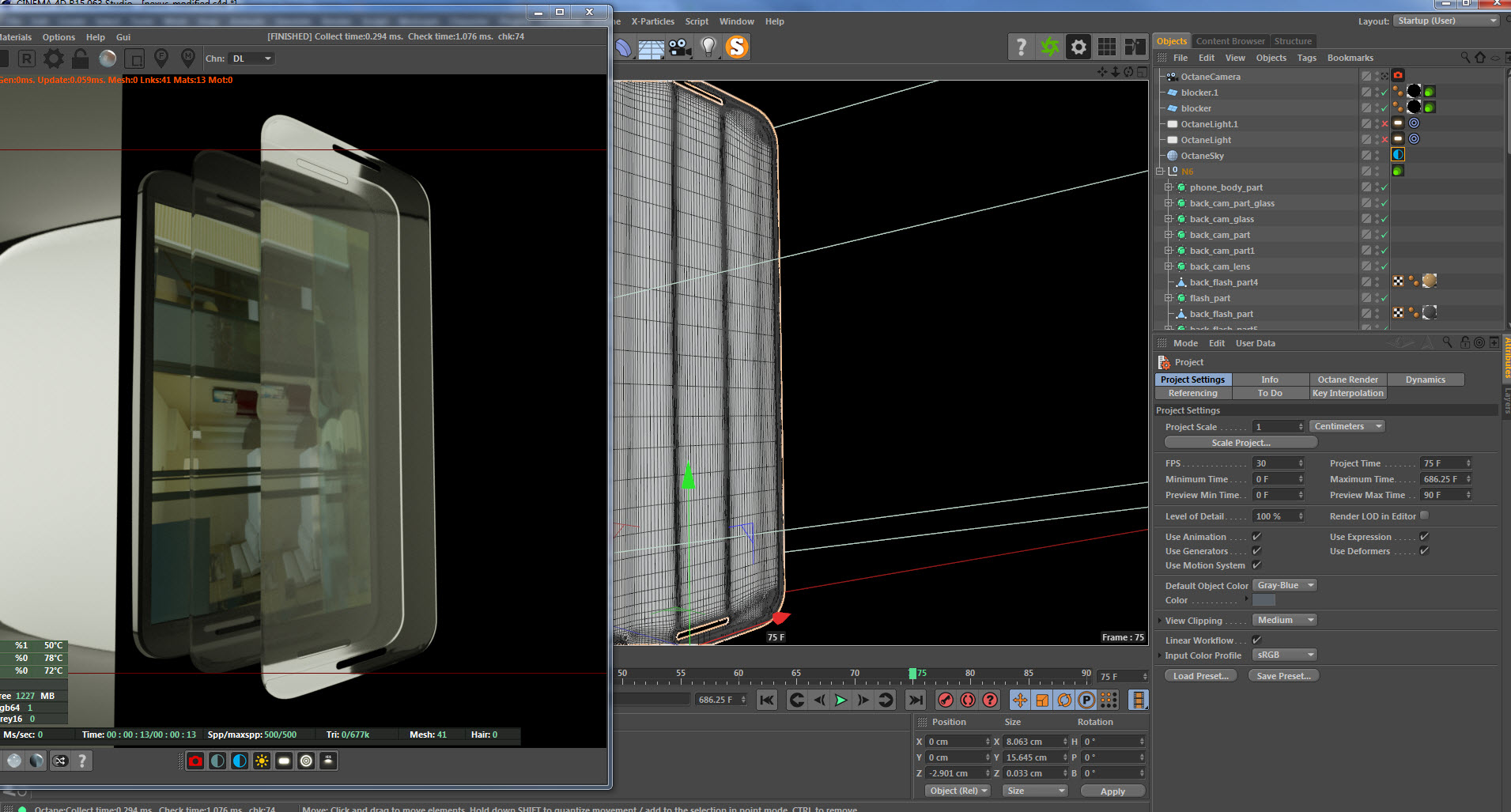This screenshot has width=1511, height=812.
Task: Add an Octane daylight sun icon
Action: (x=262, y=761)
